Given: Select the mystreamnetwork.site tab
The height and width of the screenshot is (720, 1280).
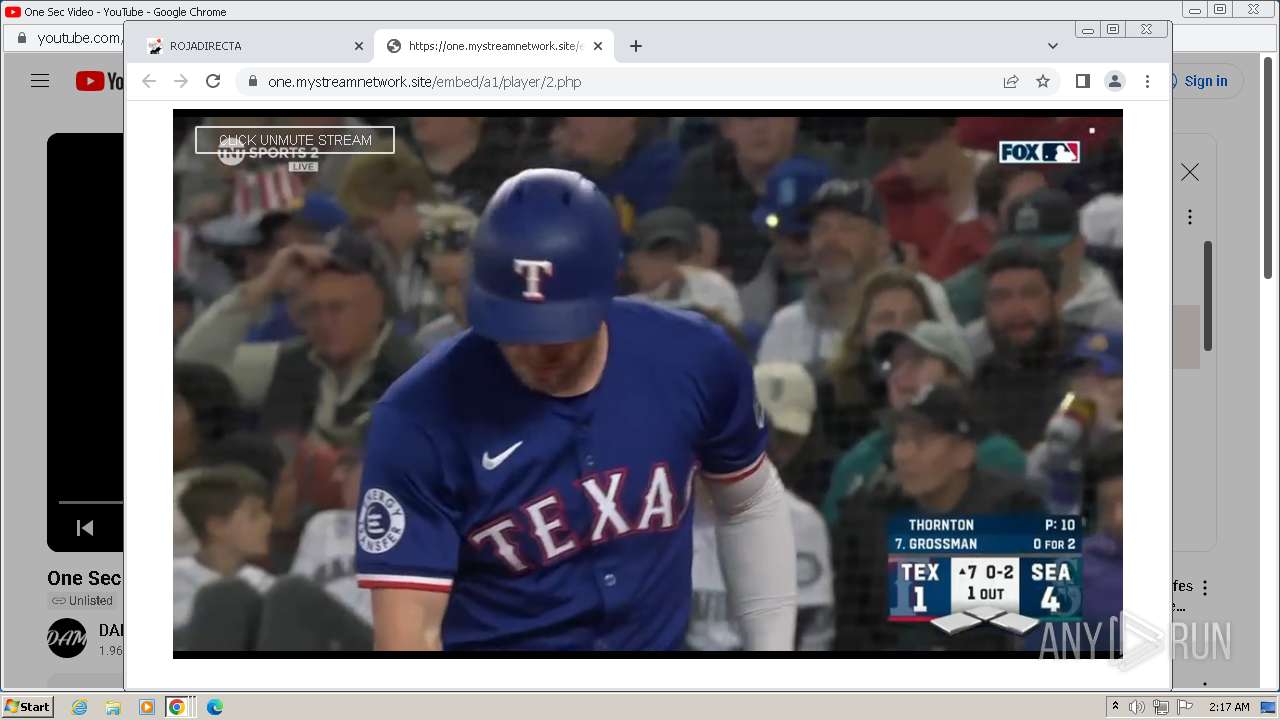Looking at the screenshot, I should 494,46.
